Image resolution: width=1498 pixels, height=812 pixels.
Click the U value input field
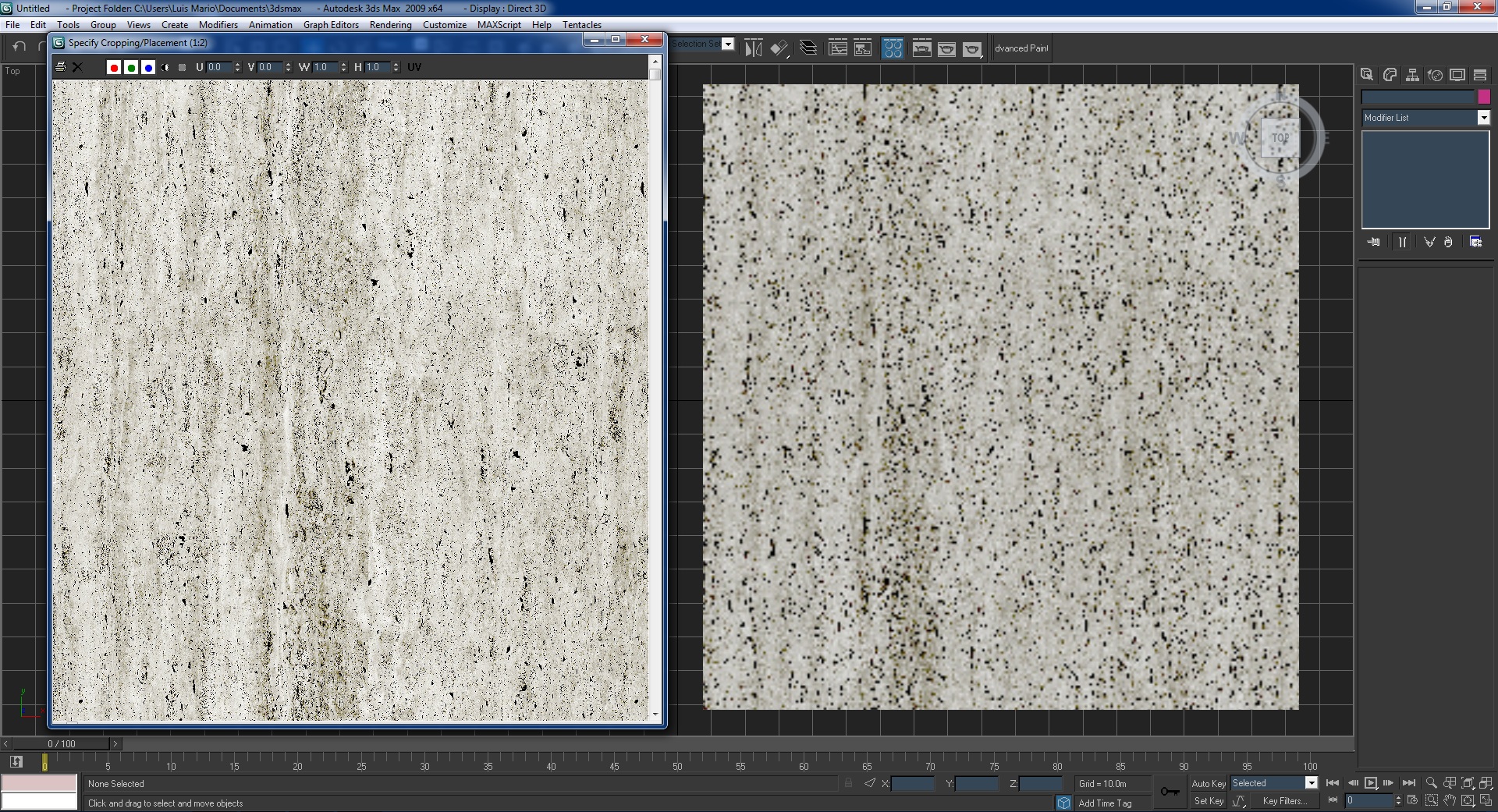tap(219, 67)
